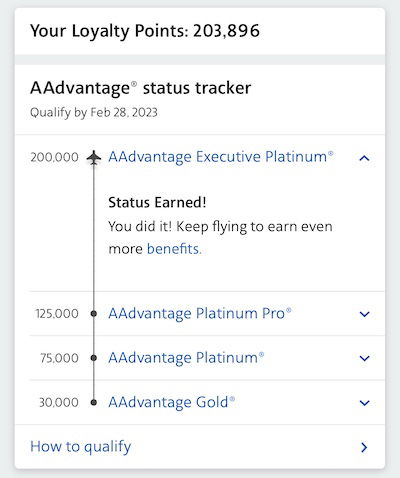The width and height of the screenshot is (400, 478).
Task: Expand the AAdvantage Platinum chevron
Action: tap(364, 358)
